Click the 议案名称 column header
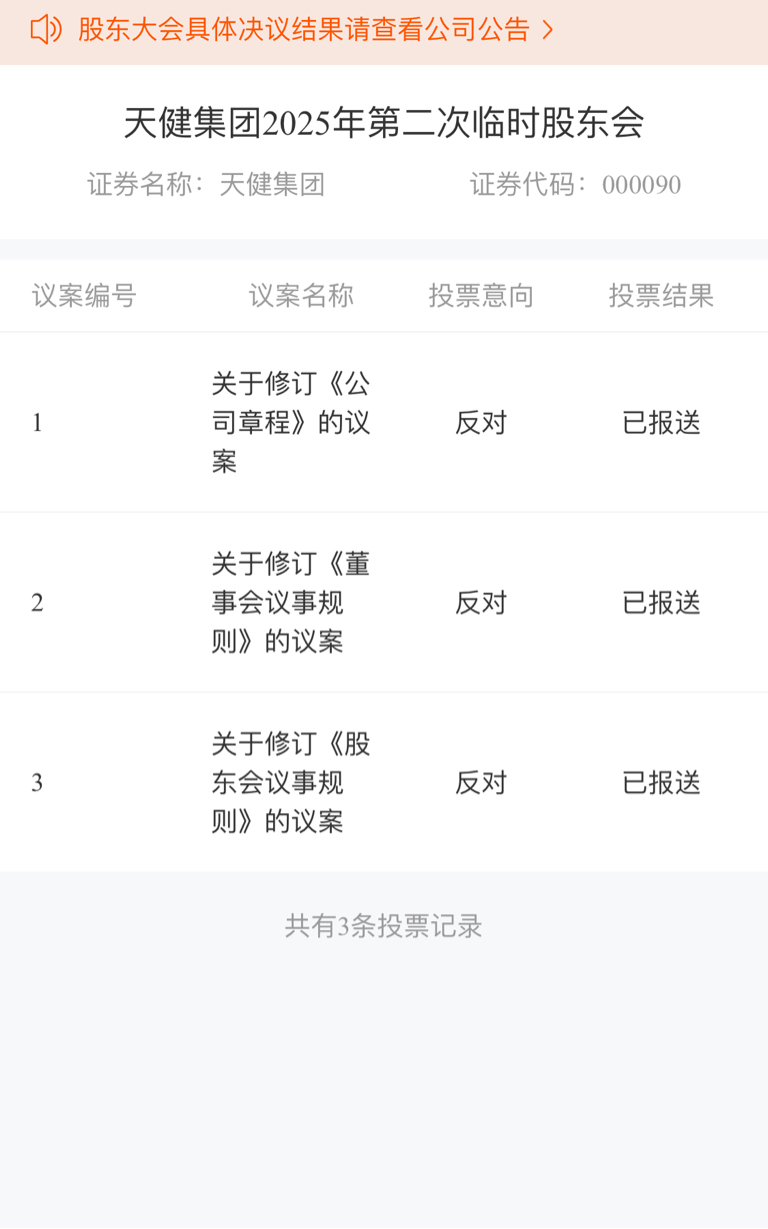 click(301, 296)
